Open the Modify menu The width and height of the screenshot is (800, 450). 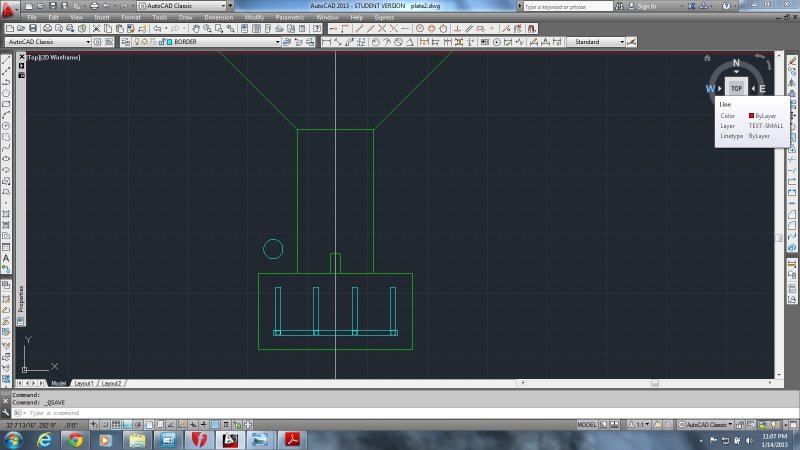tap(254, 17)
